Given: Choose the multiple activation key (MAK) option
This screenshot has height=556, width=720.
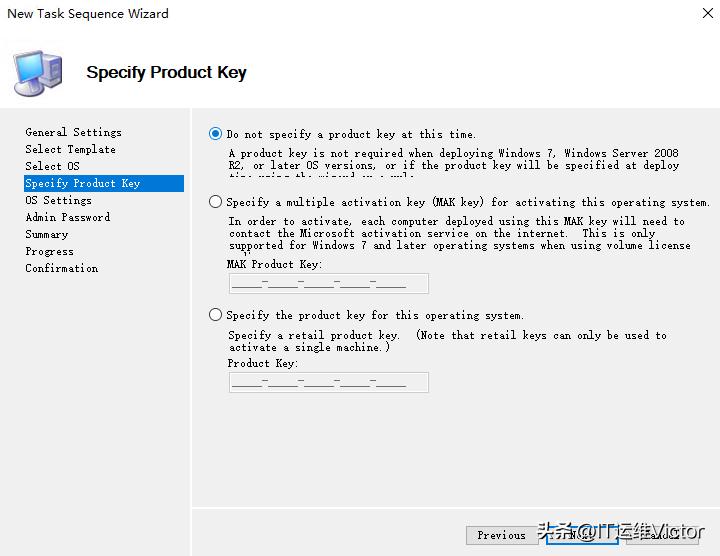Looking at the screenshot, I should click(x=216, y=202).
